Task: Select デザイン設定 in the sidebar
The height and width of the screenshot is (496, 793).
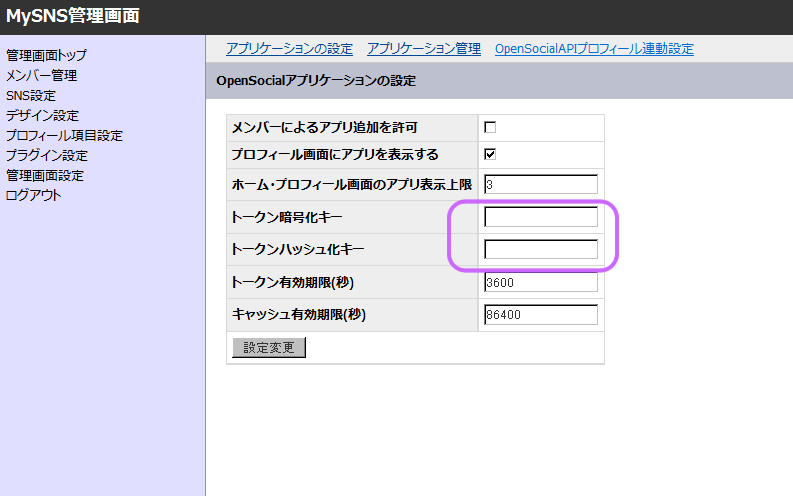Action: (x=42, y=115)
